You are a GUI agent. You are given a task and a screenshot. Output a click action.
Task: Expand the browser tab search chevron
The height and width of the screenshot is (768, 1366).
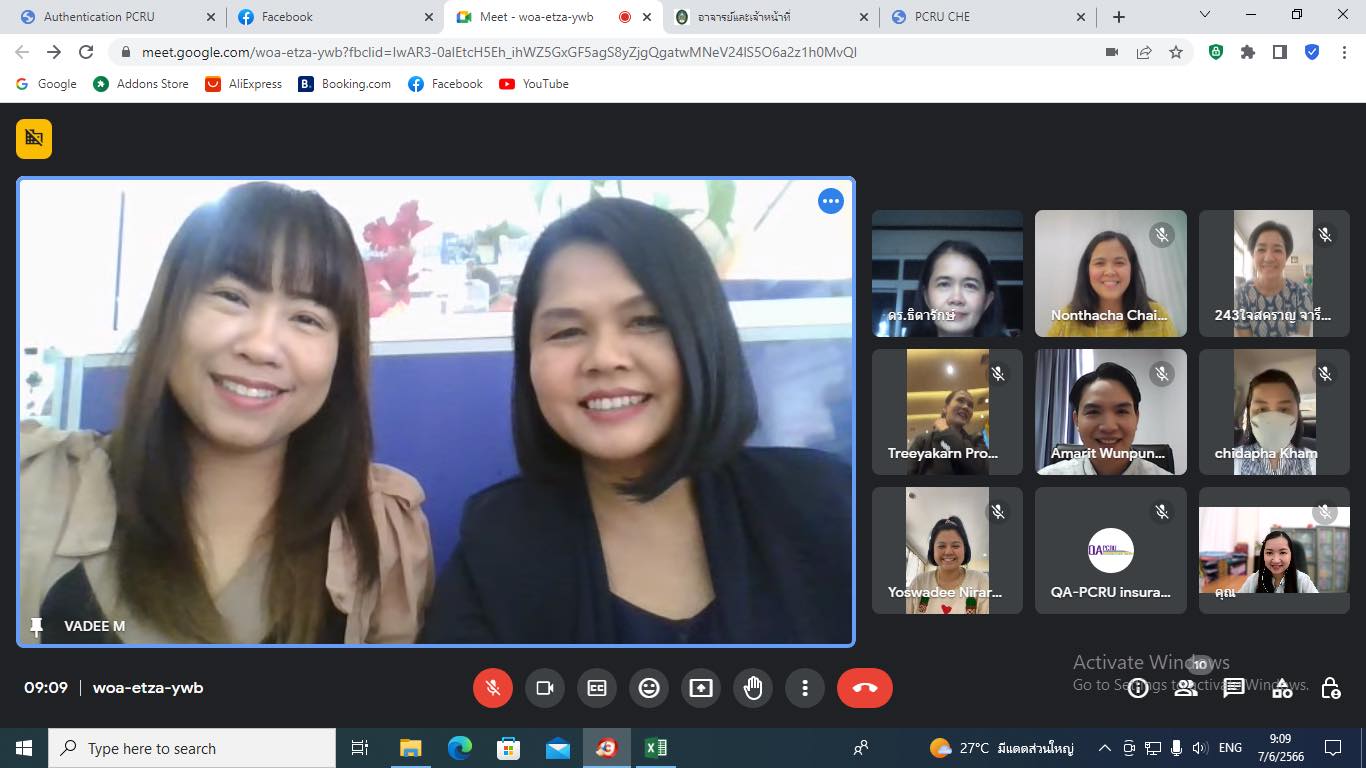click(1204, 15)
